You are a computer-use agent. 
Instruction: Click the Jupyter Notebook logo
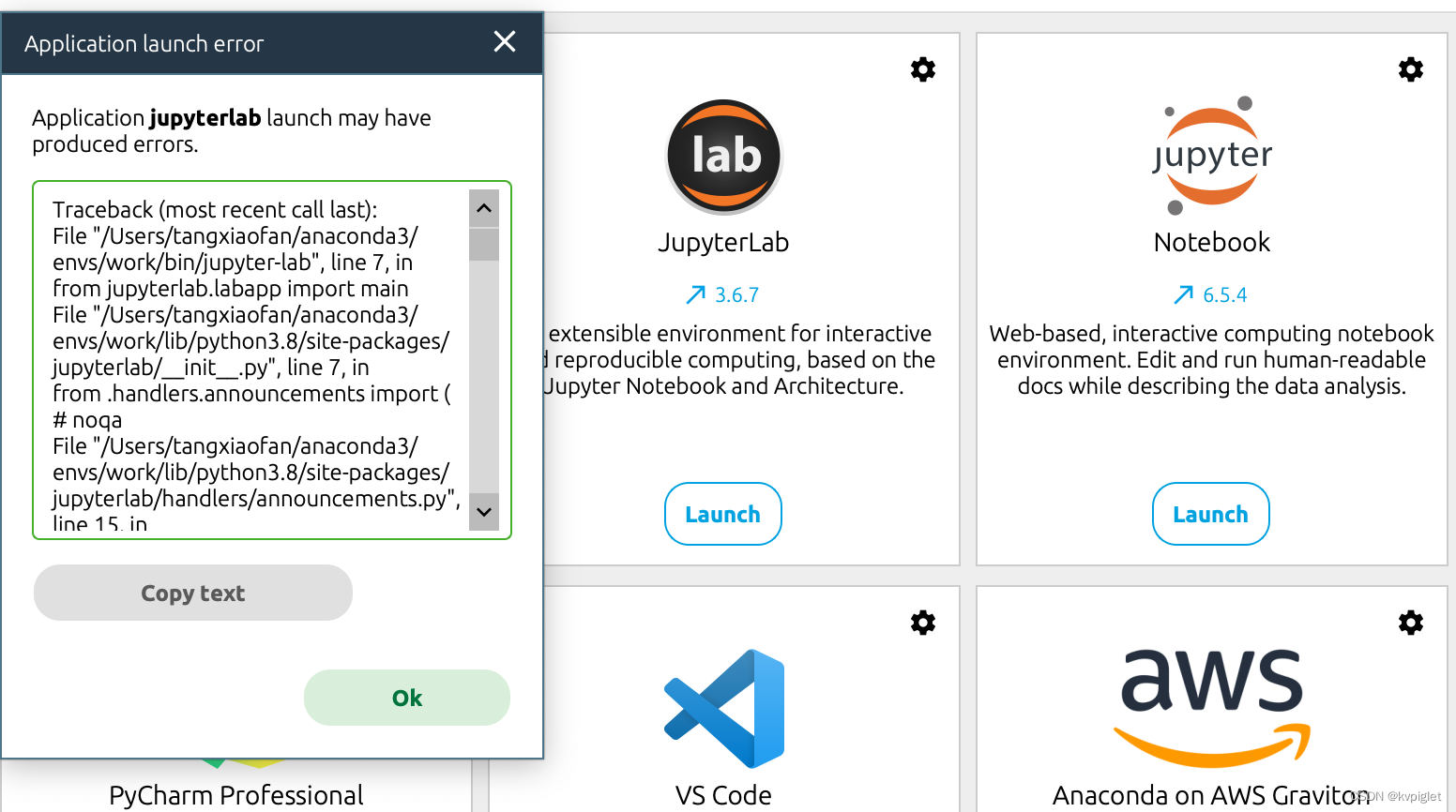coord(1210,156)
